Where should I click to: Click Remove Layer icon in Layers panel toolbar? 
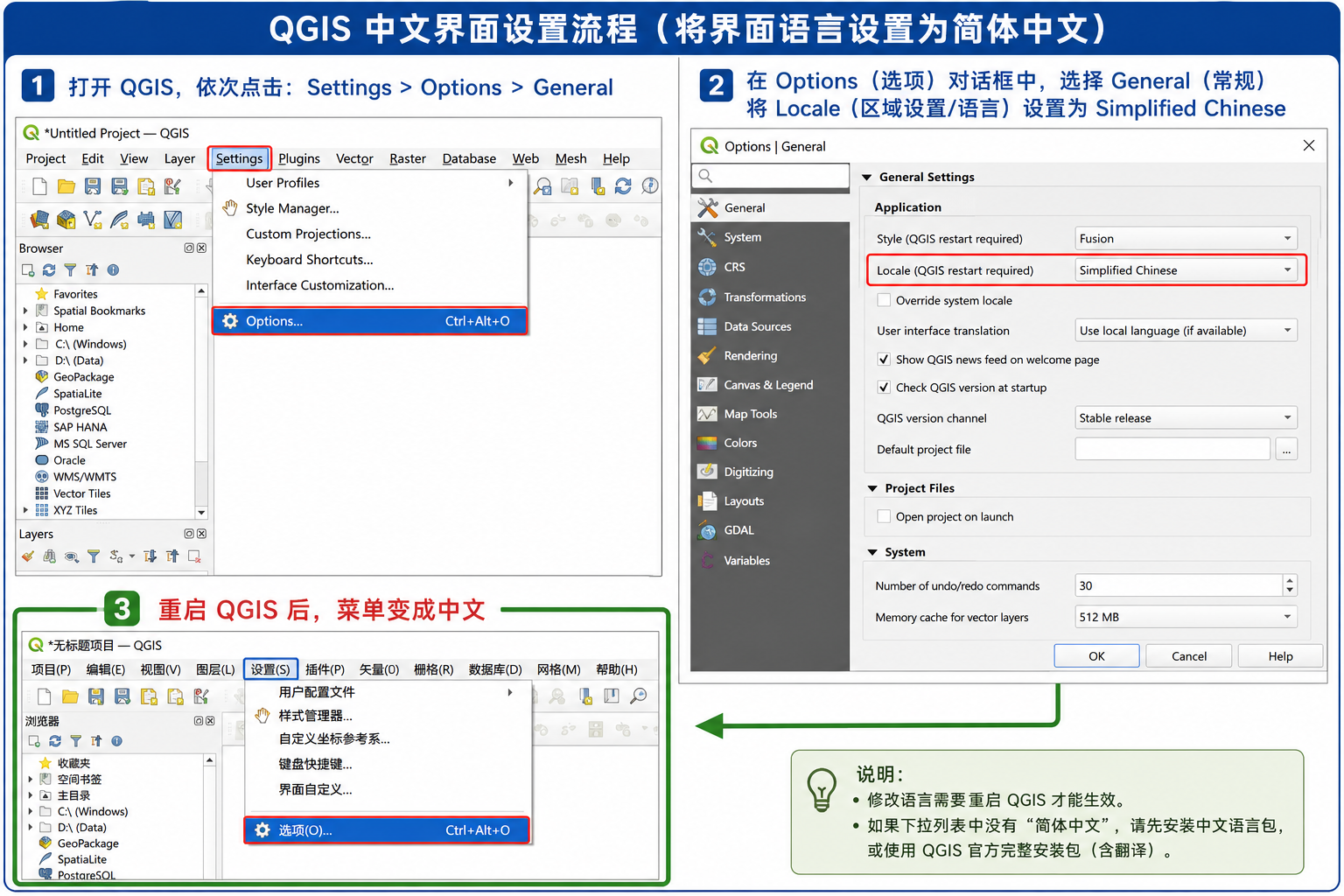pyautogui.click(x=194, y=556)
